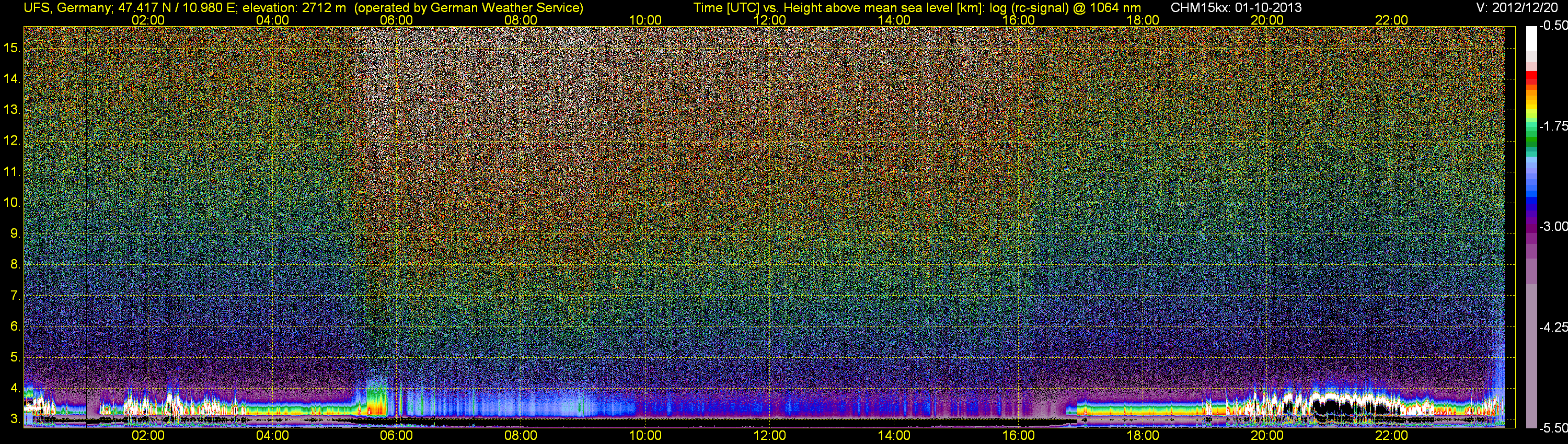This screenshot has height=444, width=1568.
Task: Click the height axis label '7.'
Action: 15,296
